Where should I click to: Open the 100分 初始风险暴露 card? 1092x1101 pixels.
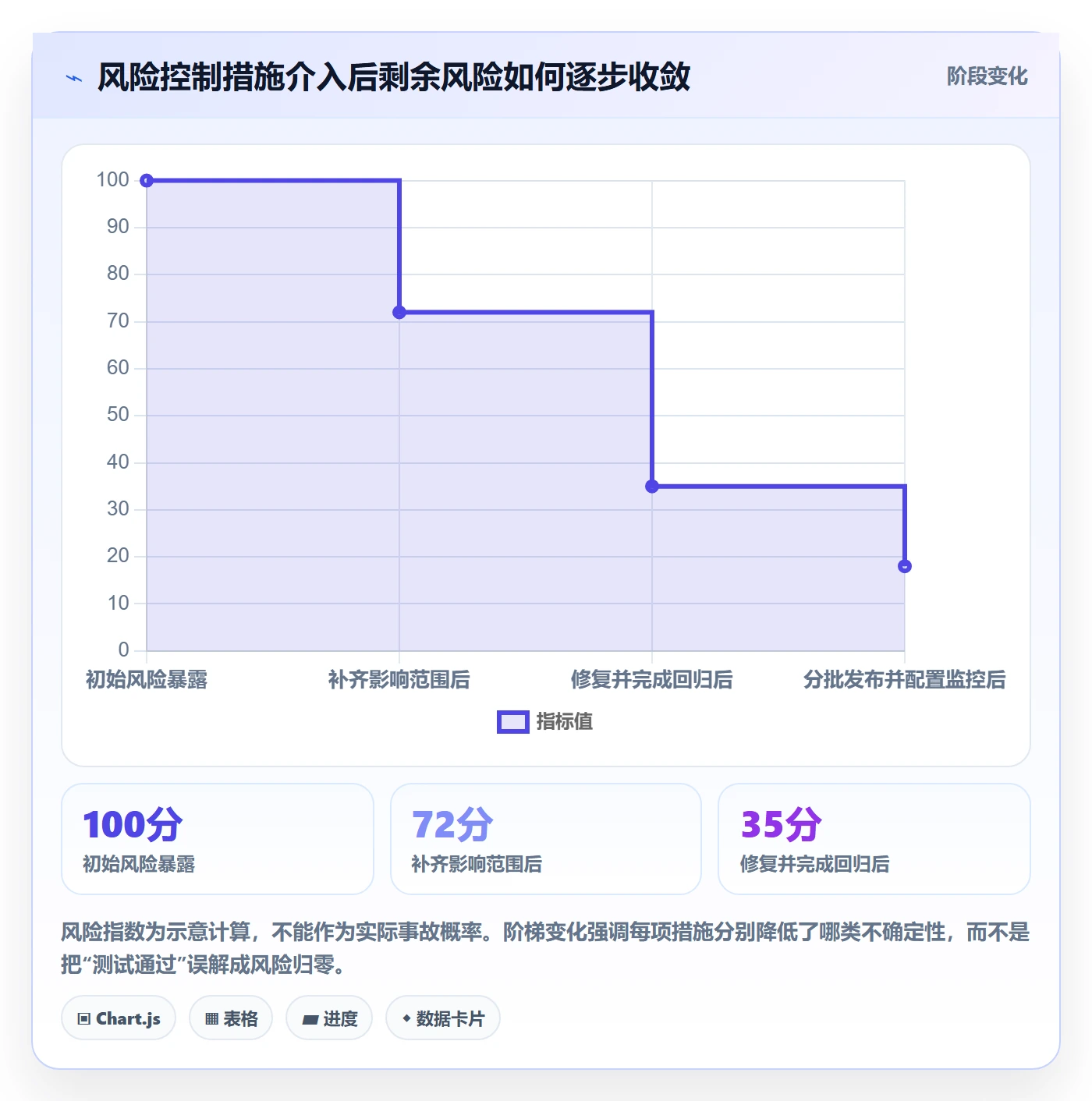tap(218, 839)
